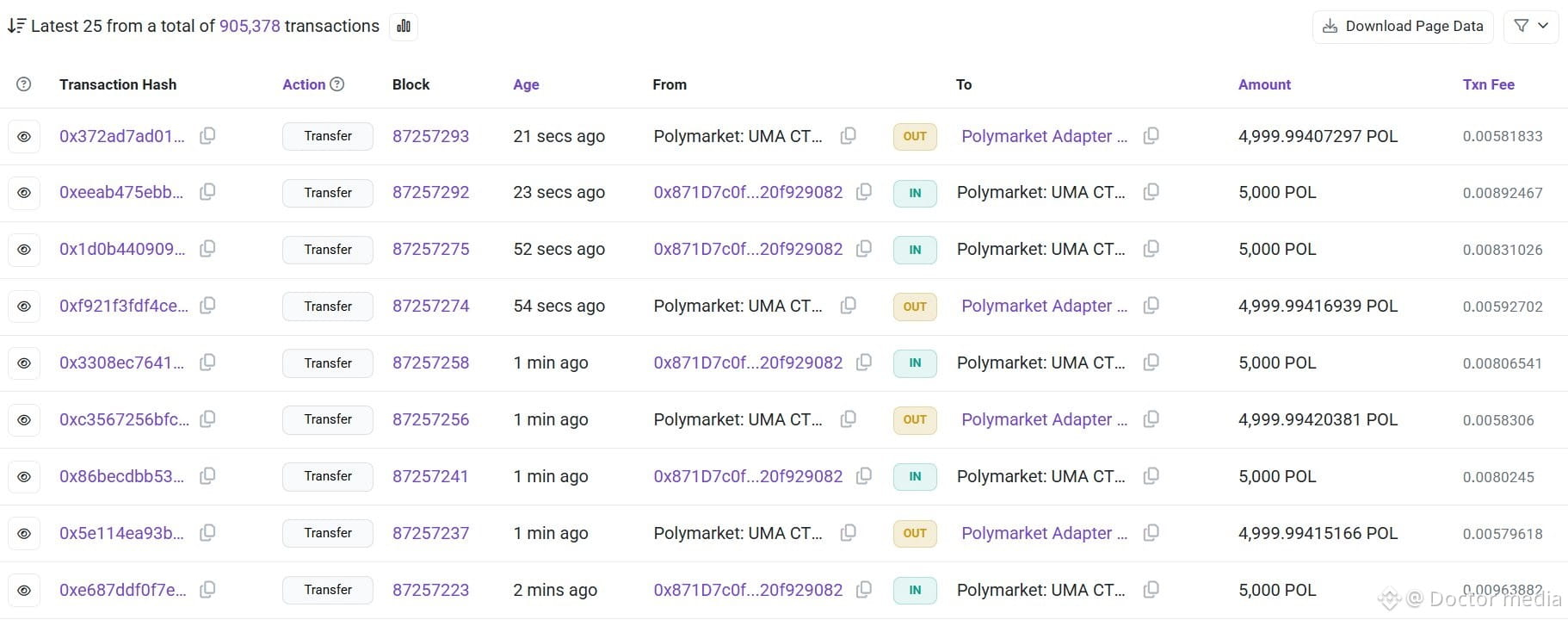Screen dimensions: 1568x620
Task: Open block 87257275 link
Action: click(x=430, y=249)
